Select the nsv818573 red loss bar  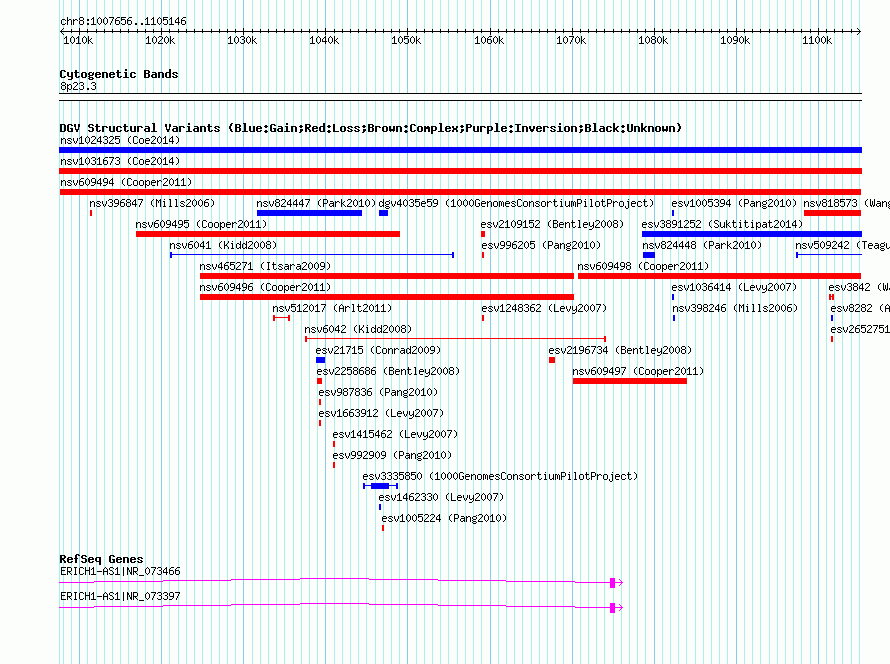coord(833,213)
